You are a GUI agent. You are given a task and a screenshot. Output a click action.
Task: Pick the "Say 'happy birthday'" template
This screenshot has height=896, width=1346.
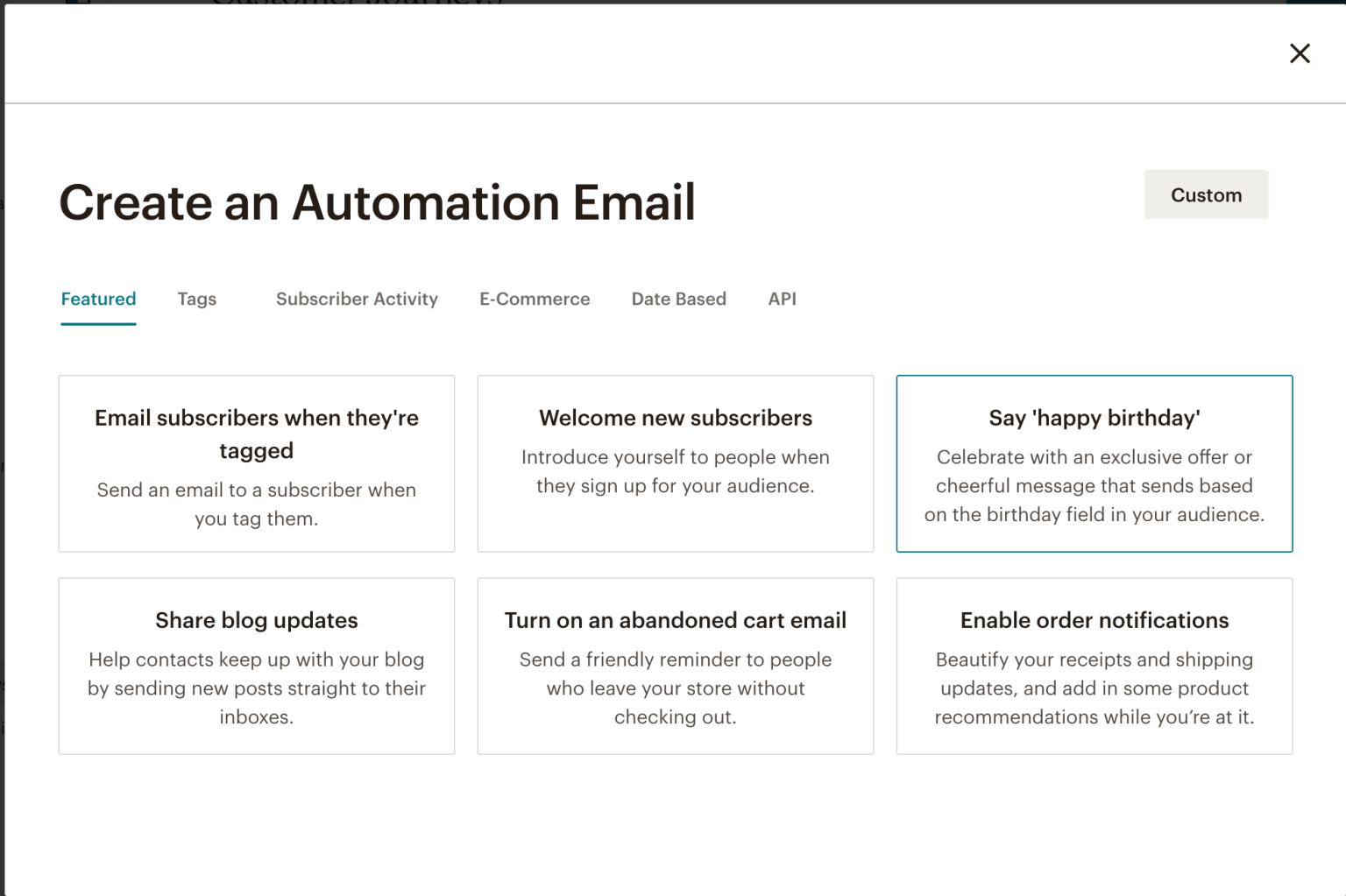(1094, 463)
